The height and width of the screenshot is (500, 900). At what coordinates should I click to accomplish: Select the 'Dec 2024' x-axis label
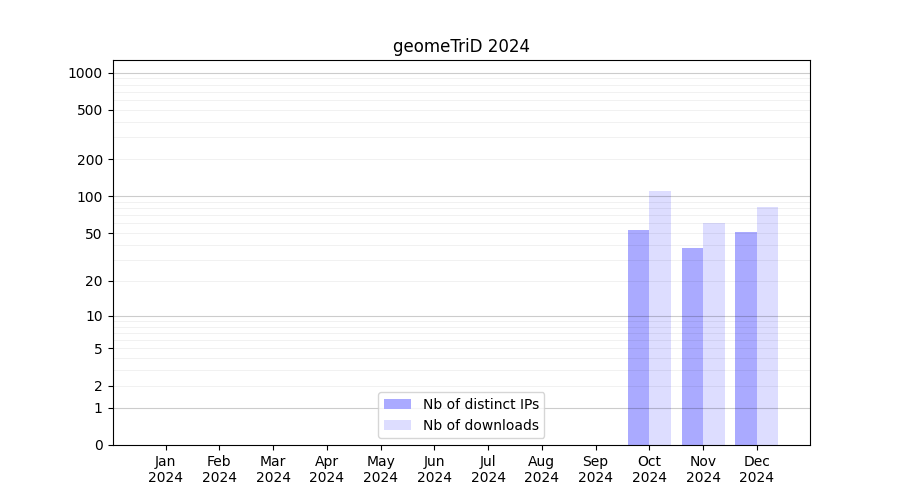click(757, 469)
